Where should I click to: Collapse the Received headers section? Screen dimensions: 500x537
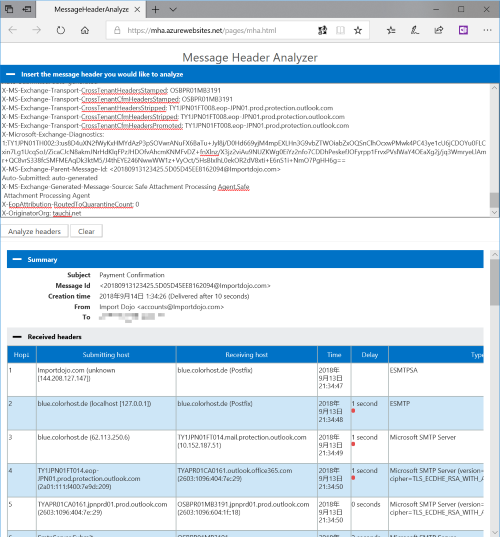[x=17, y=337]
